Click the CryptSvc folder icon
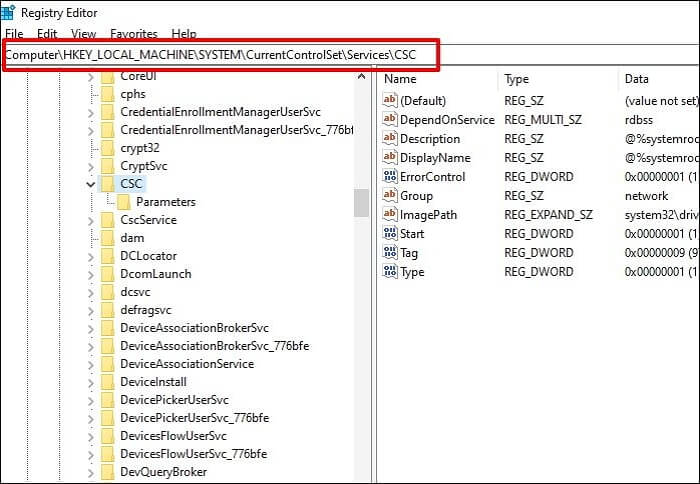 108,166
